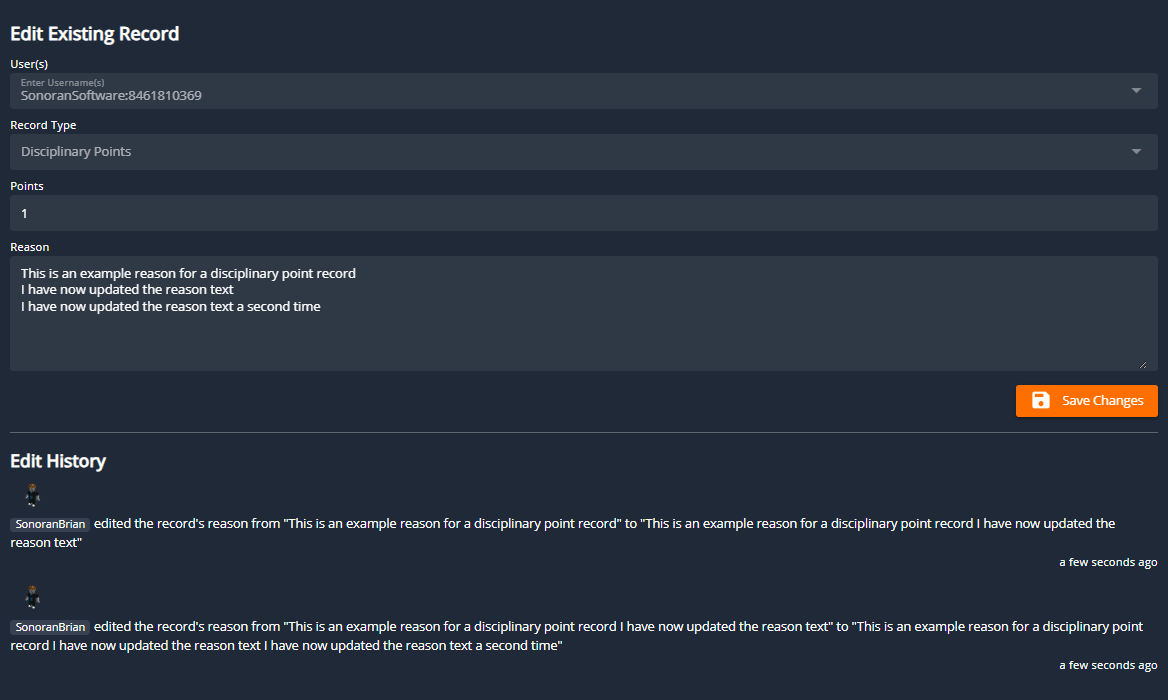Click the second SonoranBrian avatar in Edit History
Viewport: 1168px width, 700px height.
pos(32,598)
